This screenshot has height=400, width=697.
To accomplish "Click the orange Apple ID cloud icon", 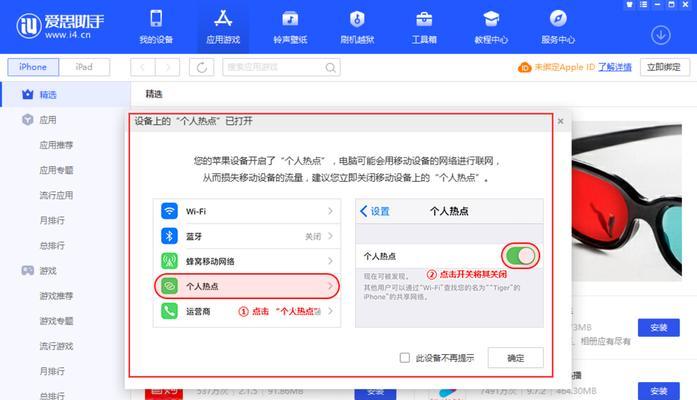I will coord(525,68).
